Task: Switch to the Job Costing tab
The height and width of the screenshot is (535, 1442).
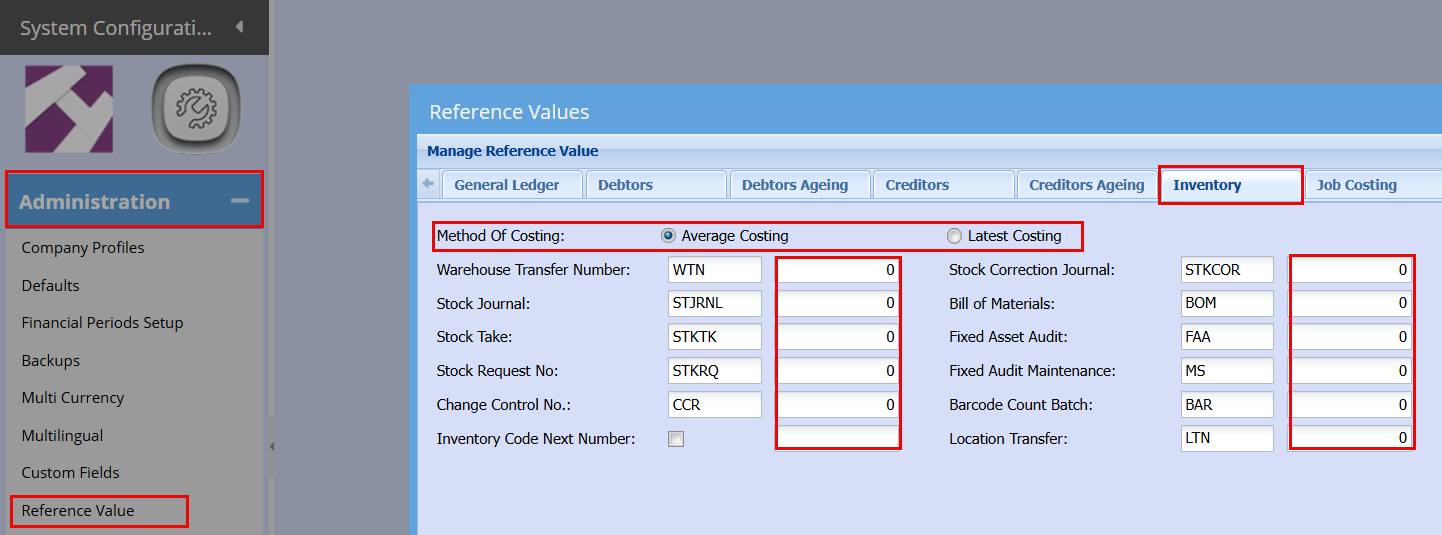Action: click(1356, 185)
